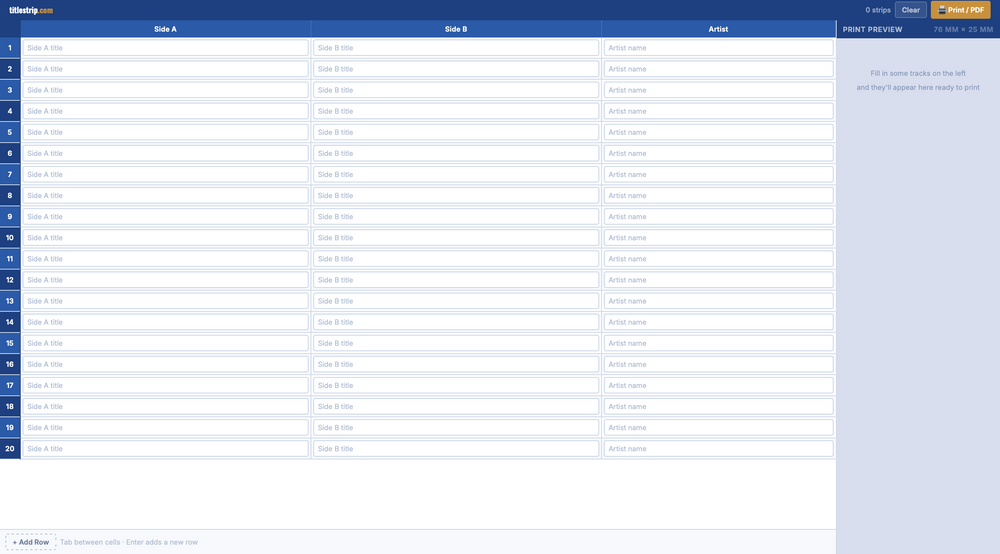Image resolution: width=1000 pixels, height=554 pixels.
Task: Select the Artist column header
Action: [718, 29]
